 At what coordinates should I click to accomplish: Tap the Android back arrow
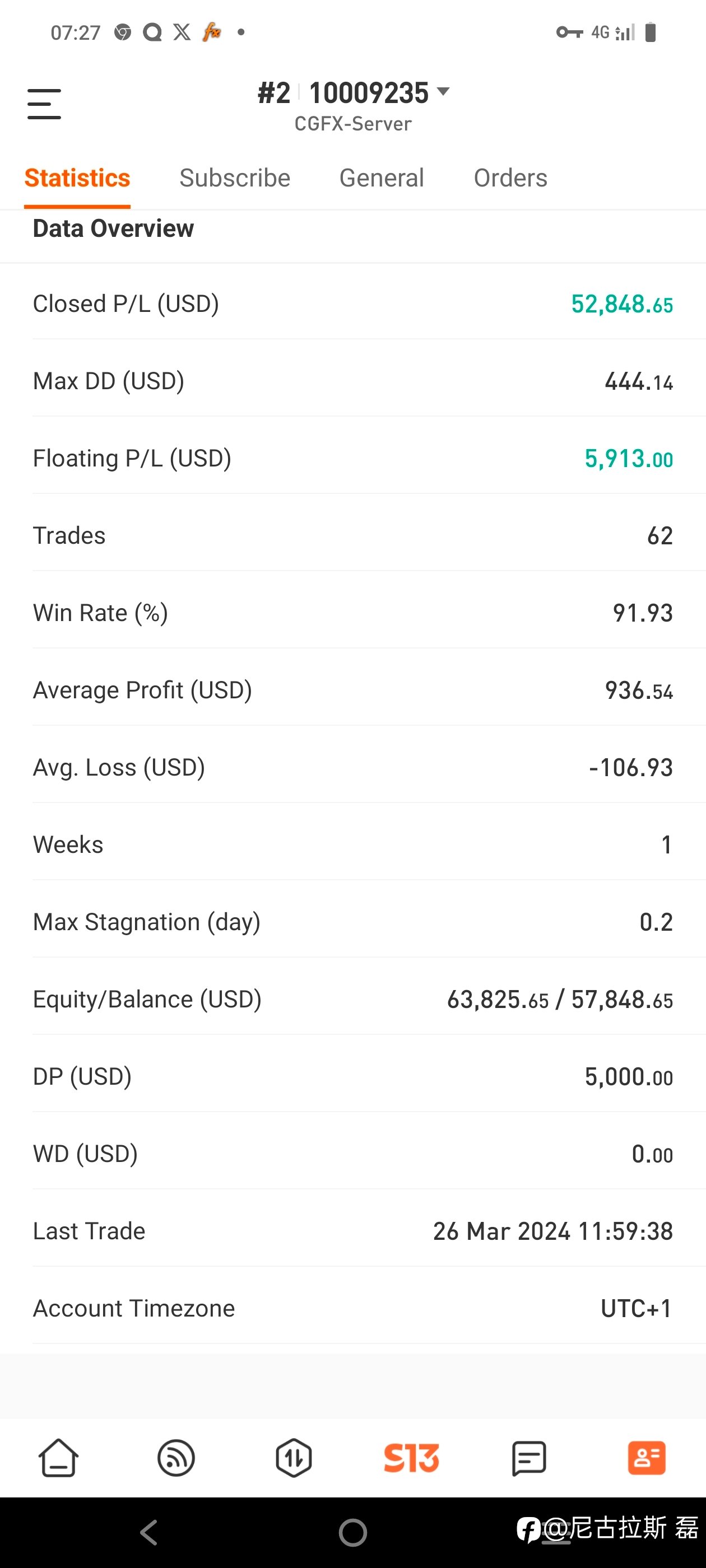click(x=149, y=1532)
